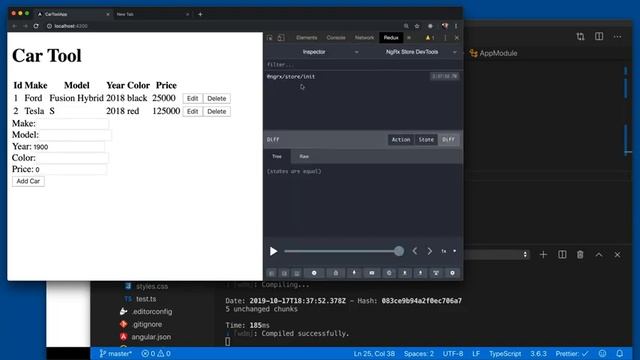
Task: Toggle device toolbar in DevTools
Action: [x=281, y=38]
